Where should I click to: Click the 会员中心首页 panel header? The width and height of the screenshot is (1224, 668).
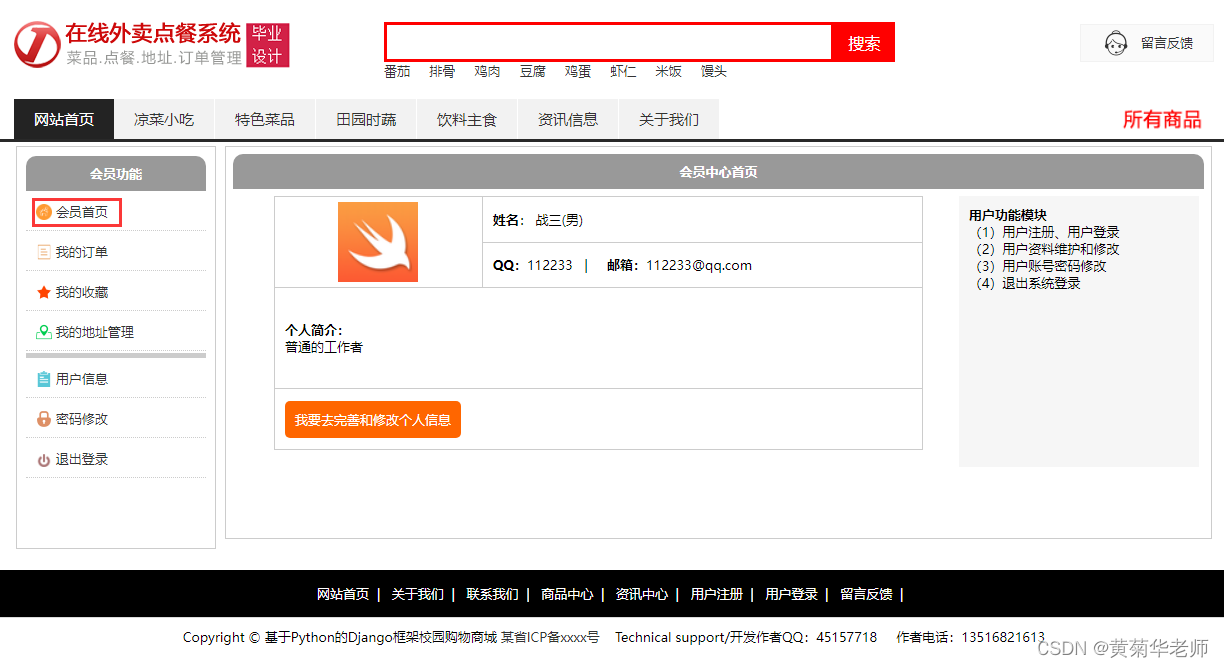pos(718,172)
